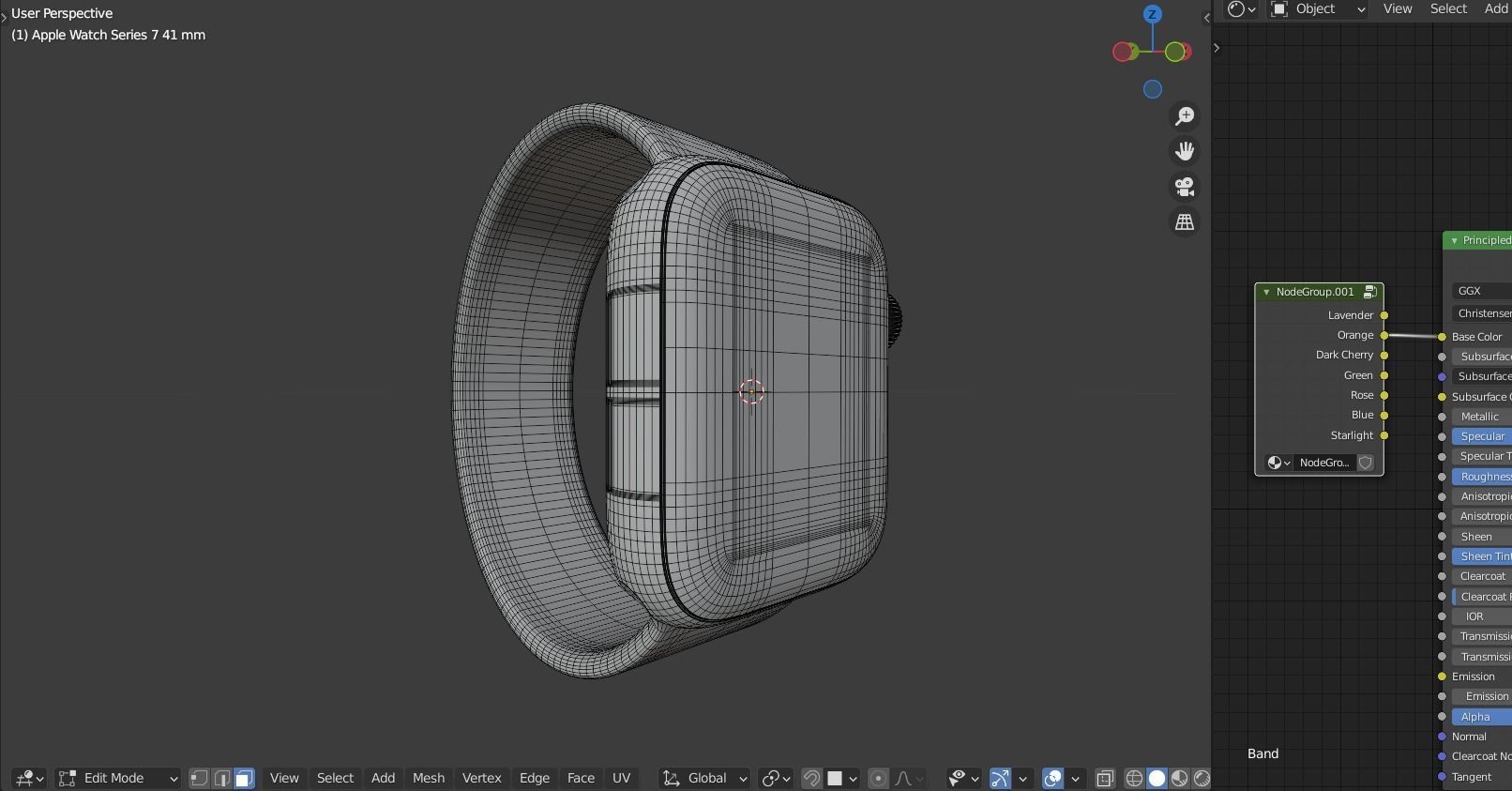Click the Starlight output socket
Screen dimensions: 1512x791
point(1384,435)
